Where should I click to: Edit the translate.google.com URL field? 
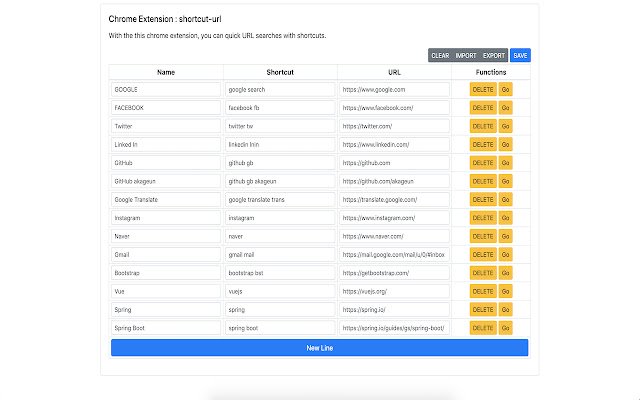[x=394, y=200]
